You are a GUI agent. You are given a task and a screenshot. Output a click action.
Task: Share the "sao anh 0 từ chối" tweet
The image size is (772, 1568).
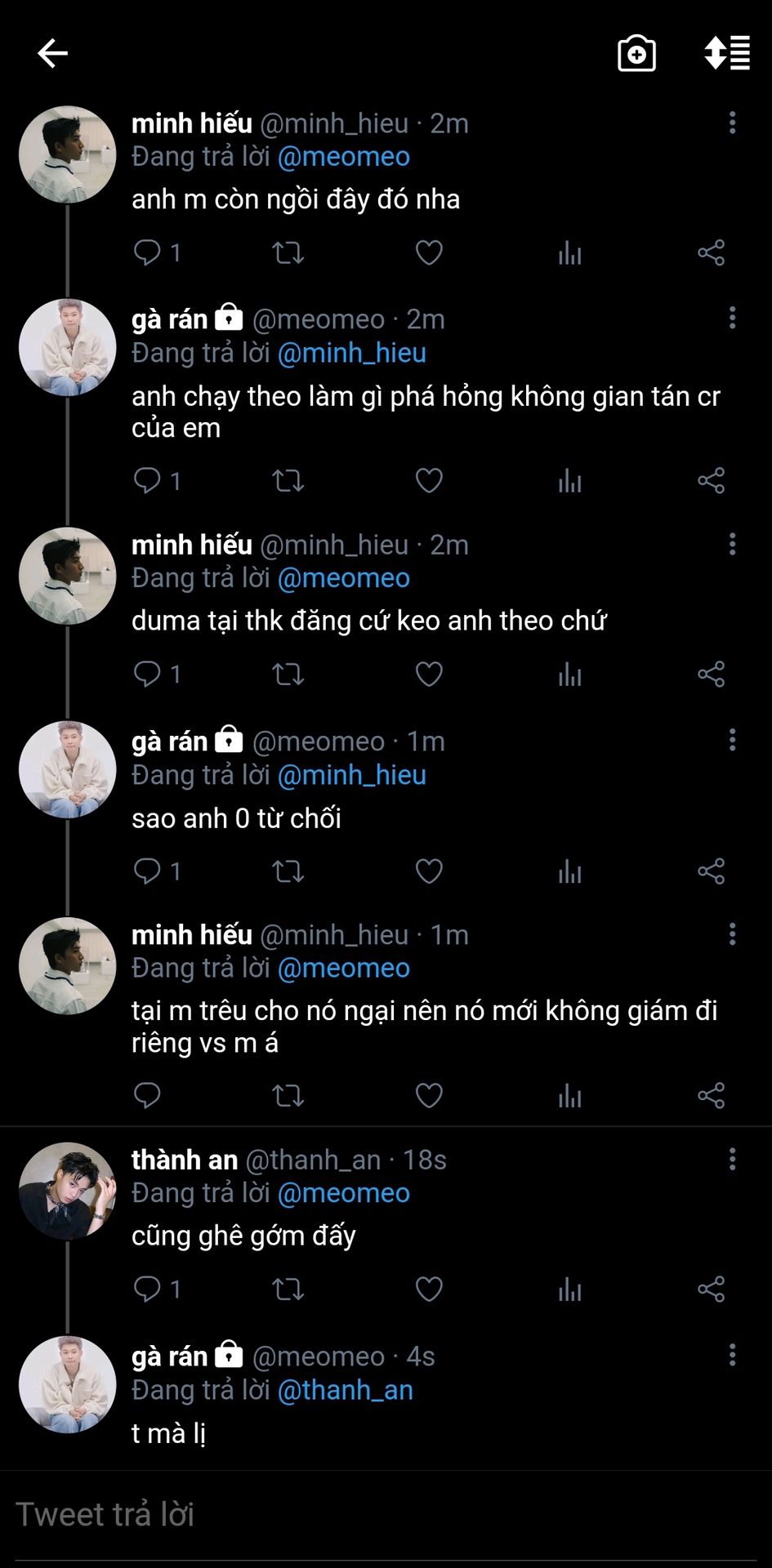[x=711, y=871]
